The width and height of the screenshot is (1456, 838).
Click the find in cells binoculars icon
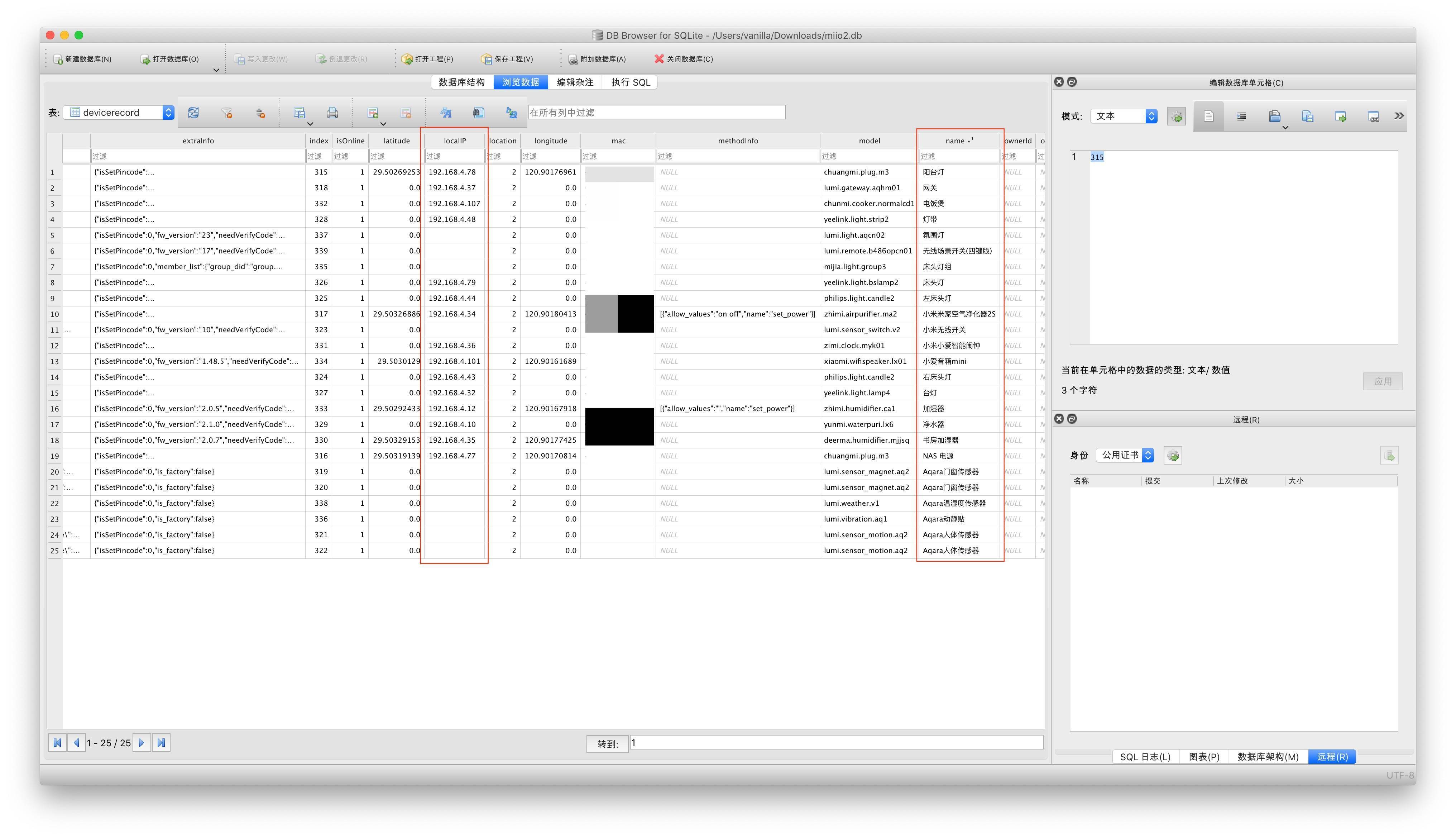478,113
